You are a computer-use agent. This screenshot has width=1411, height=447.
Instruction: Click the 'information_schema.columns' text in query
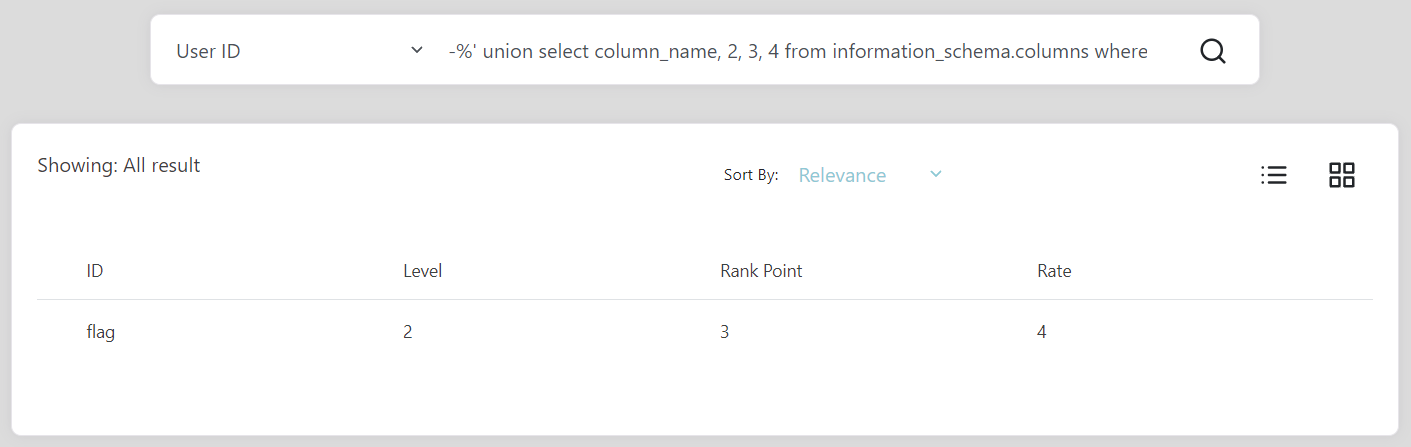coord(960,51)
